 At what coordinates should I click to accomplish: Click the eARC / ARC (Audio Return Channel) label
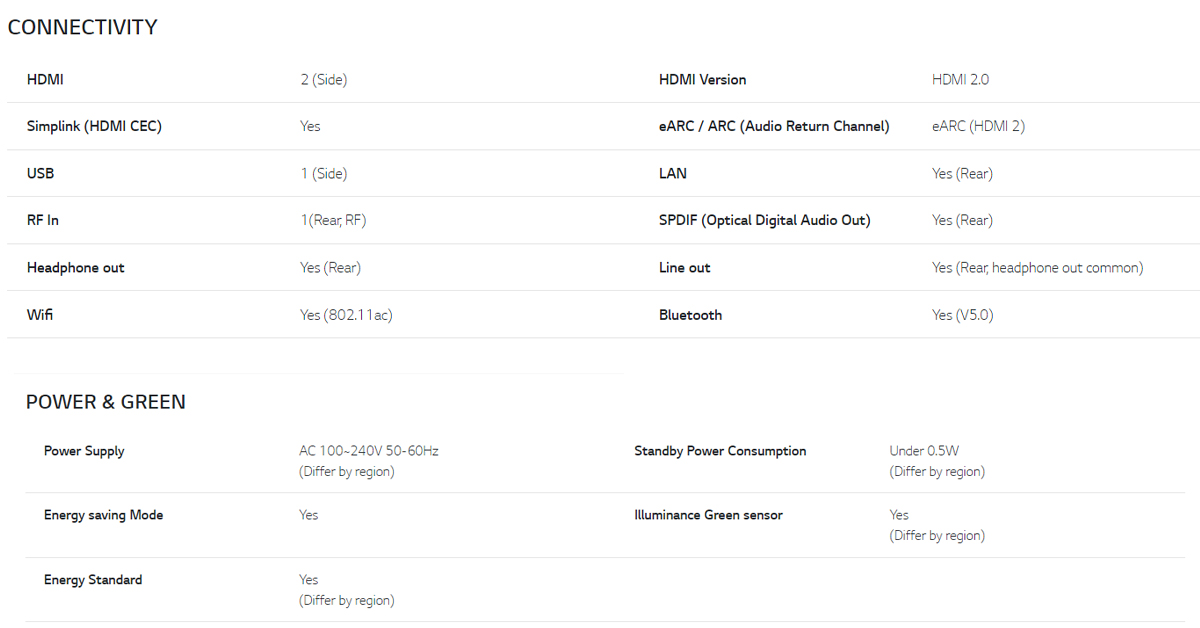coord(774,127)
